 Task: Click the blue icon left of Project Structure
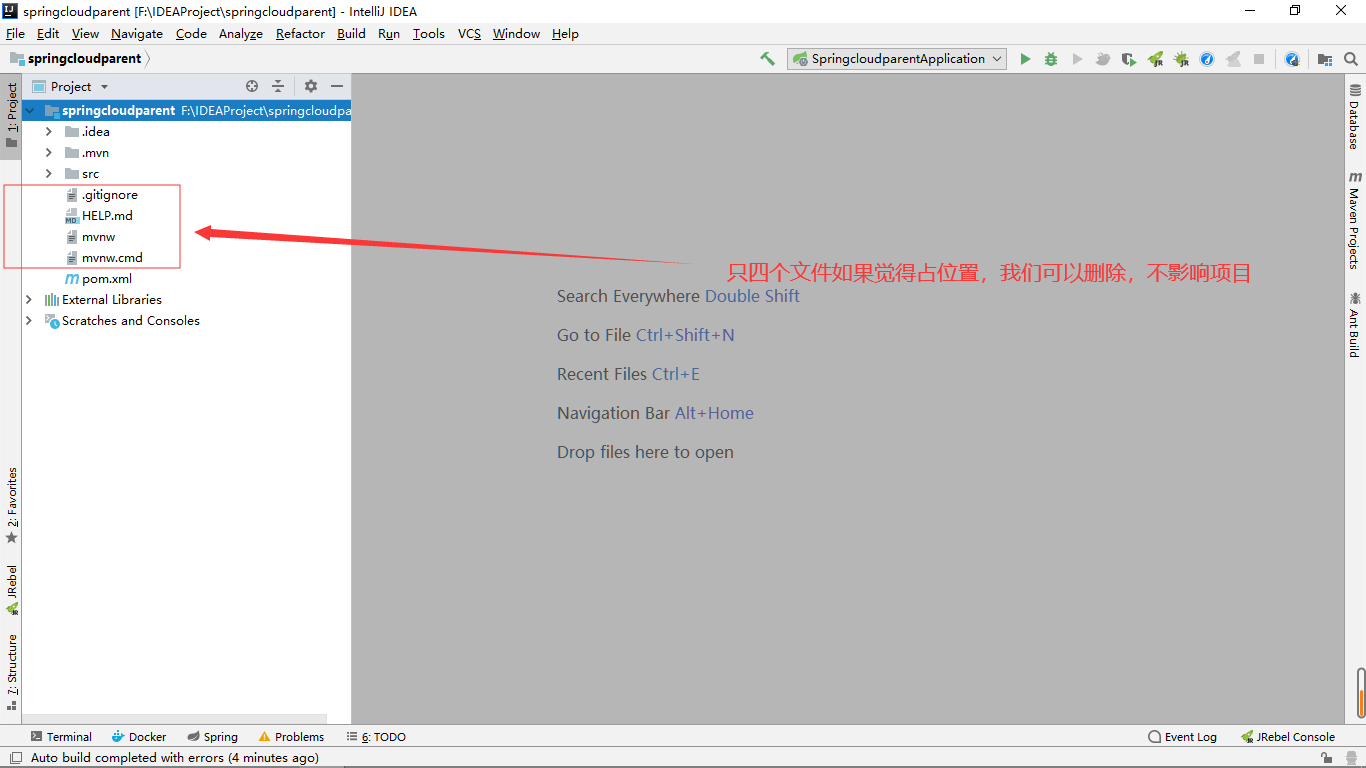tap(1292, 59)
